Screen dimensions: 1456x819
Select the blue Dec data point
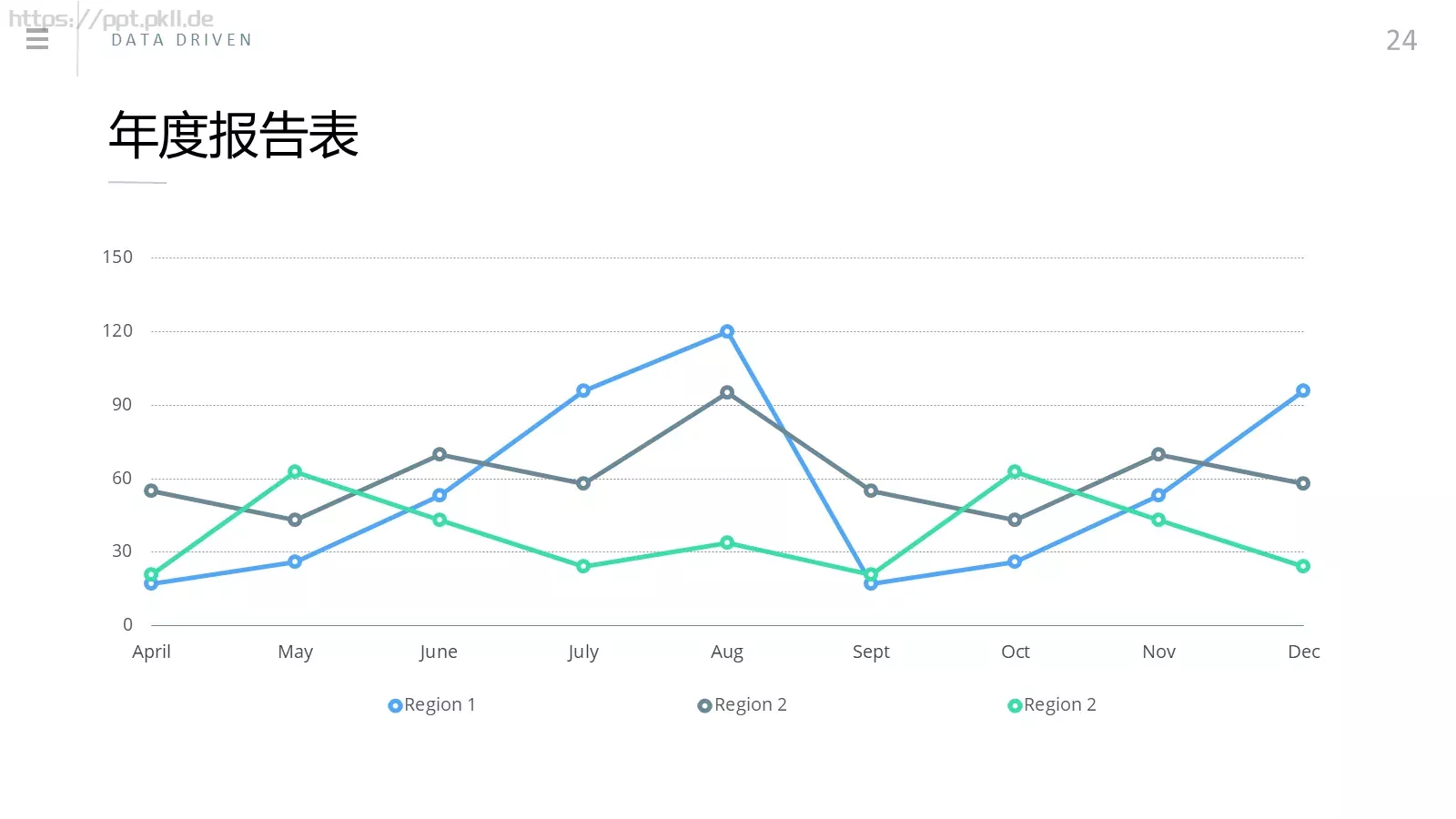pos(1303,390)
